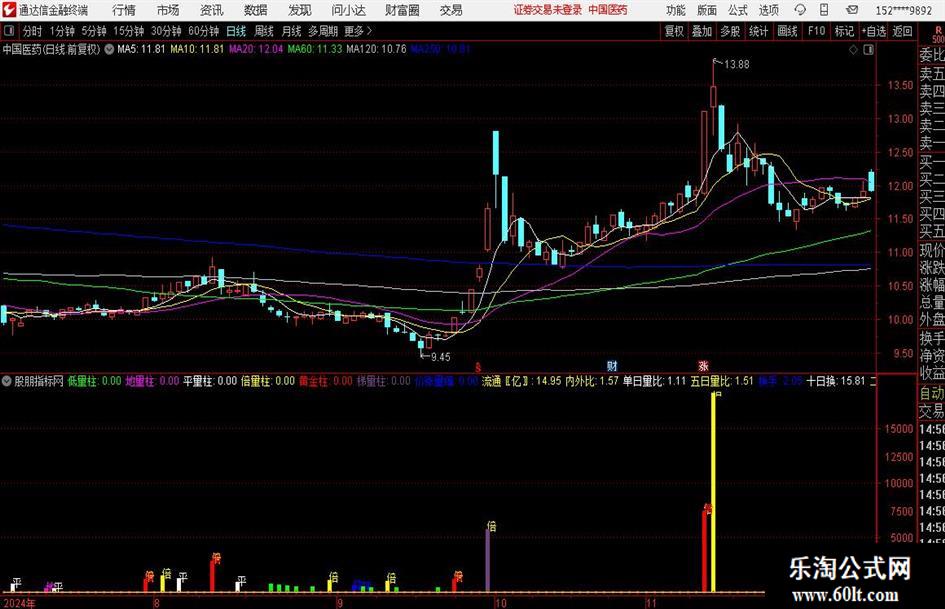Click the red R 500 badge
Viewport: 945px width, 609px height.
(x=938, y=34)
